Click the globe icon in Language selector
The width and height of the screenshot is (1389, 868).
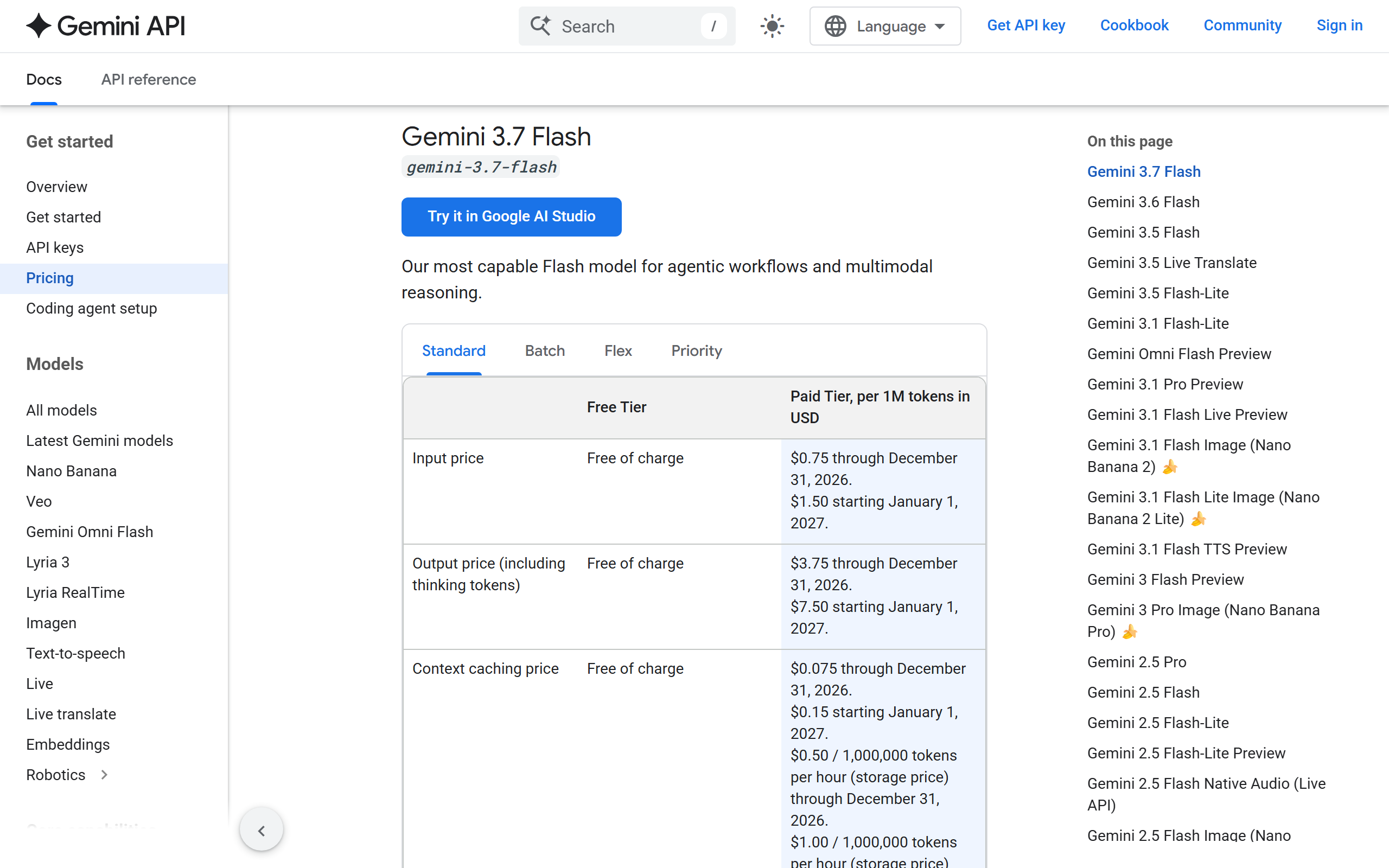pos(836,26)
